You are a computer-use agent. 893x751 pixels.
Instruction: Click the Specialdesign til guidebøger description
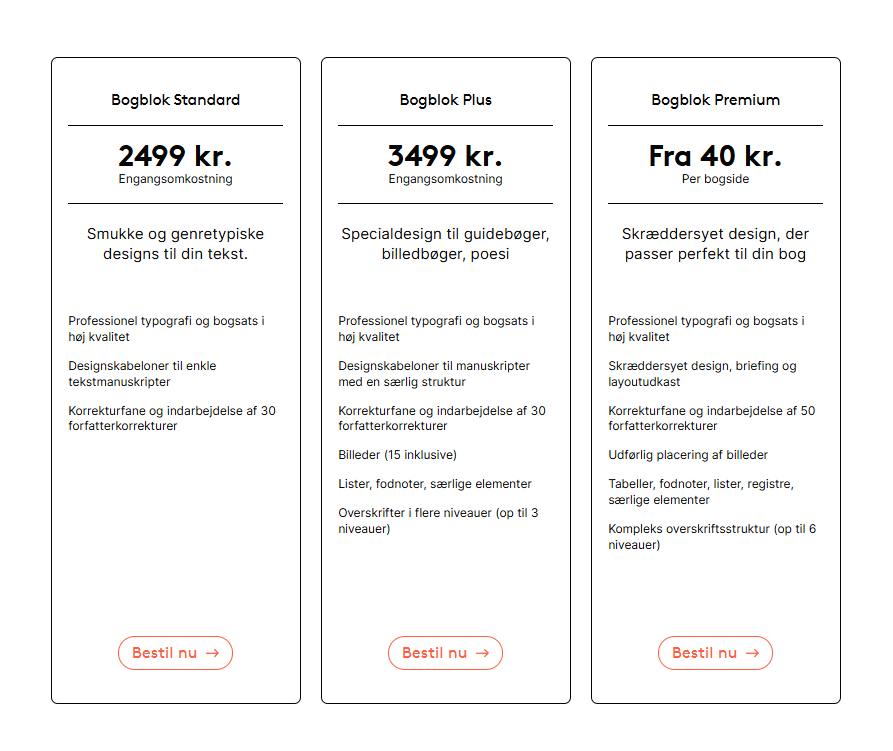[x=445, y=244]
